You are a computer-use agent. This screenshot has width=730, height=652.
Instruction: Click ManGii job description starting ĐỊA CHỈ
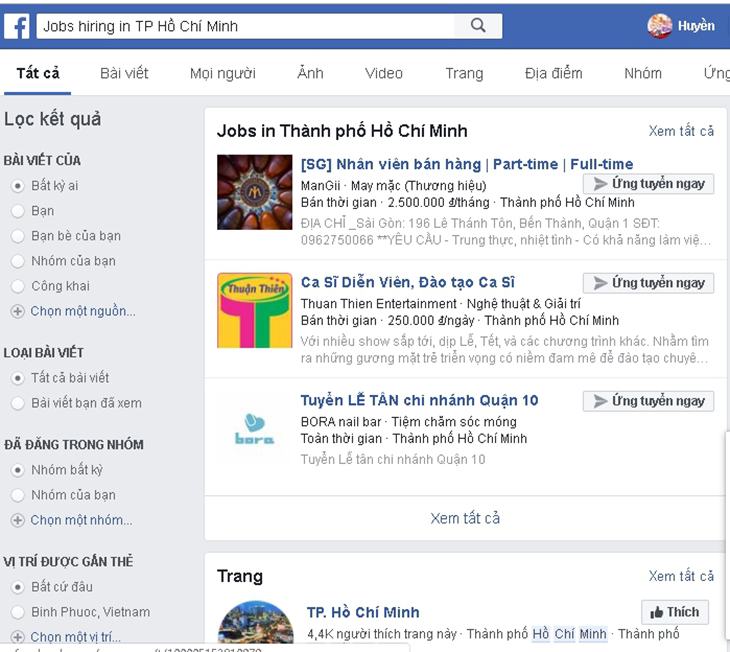pos(506,232)
